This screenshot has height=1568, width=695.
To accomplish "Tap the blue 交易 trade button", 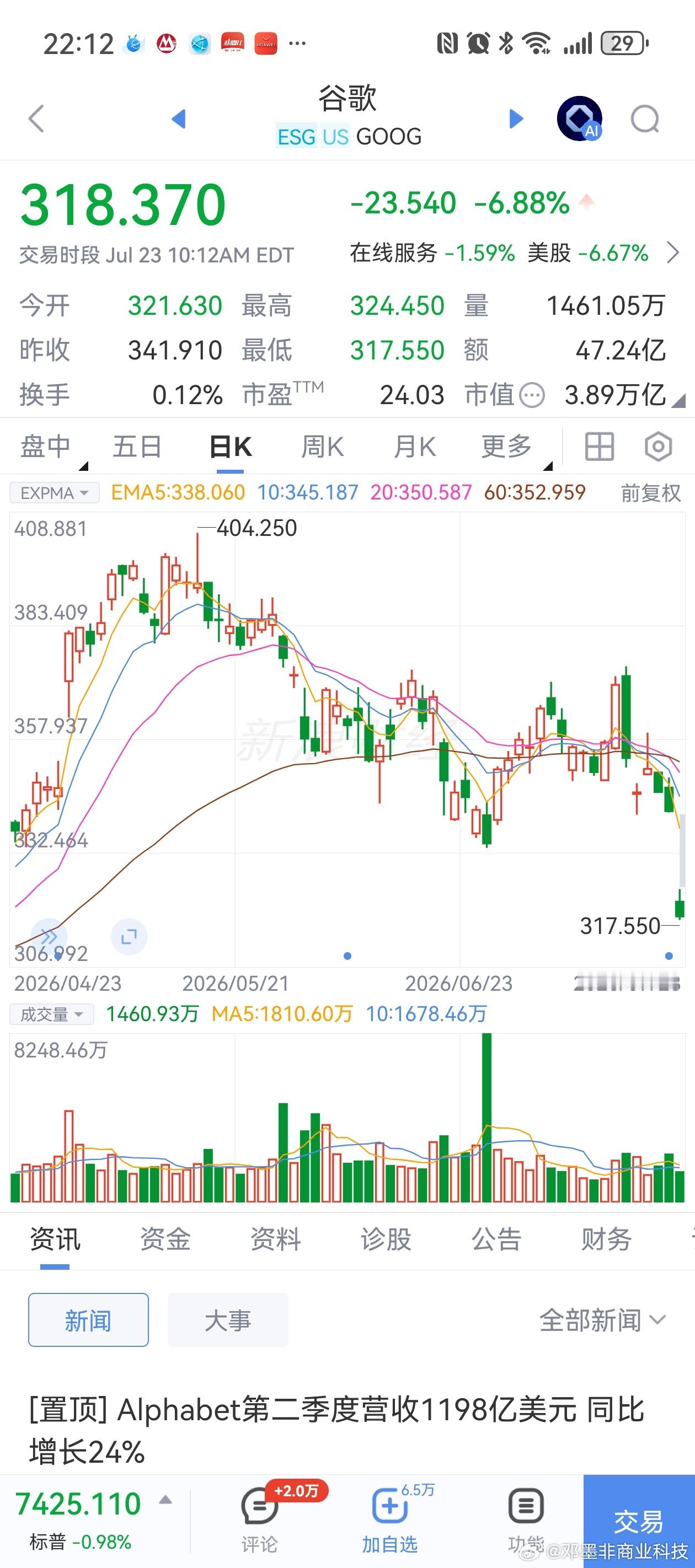I will 638,1521.
